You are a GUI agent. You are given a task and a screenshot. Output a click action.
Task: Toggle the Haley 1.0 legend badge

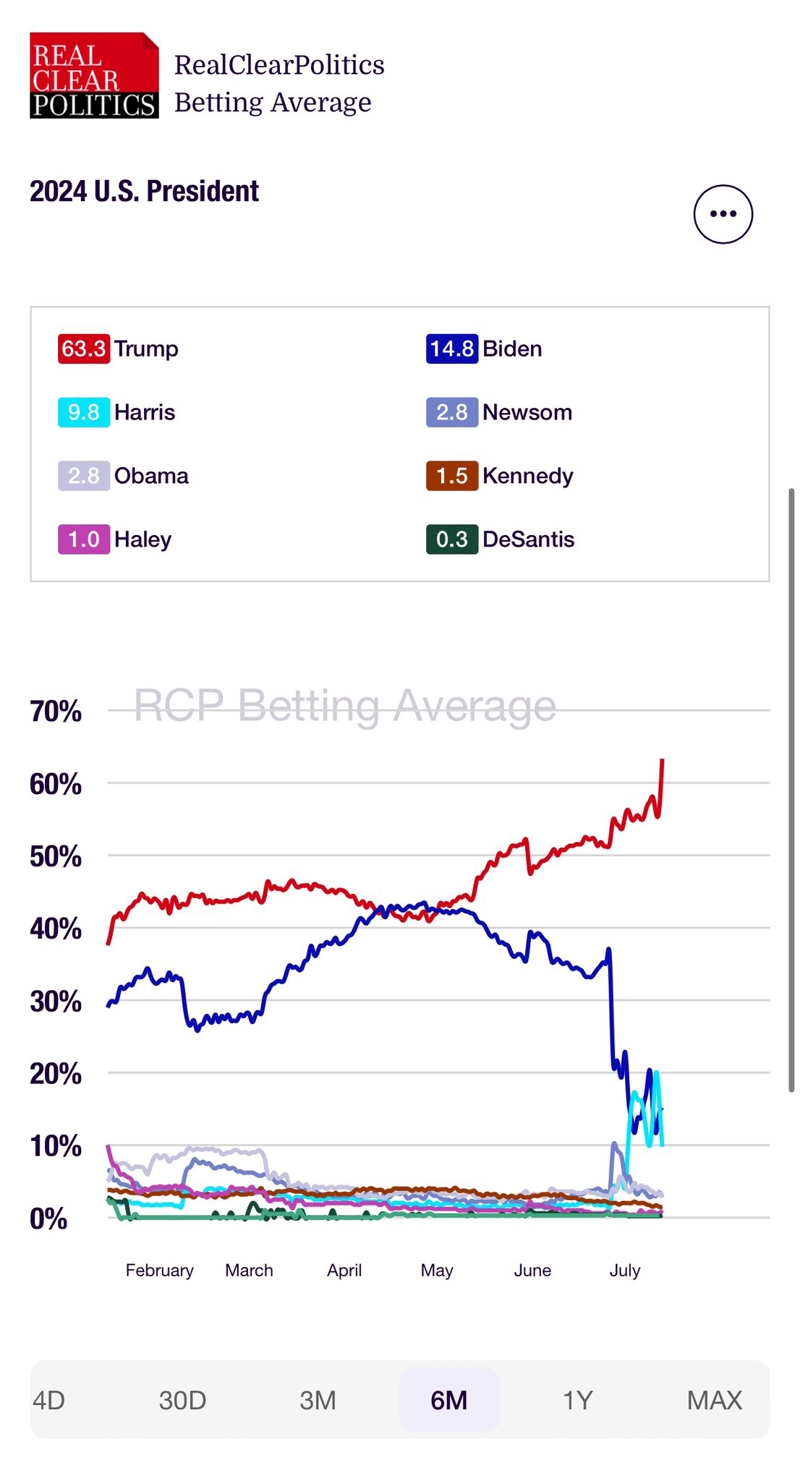pos(84,539)
